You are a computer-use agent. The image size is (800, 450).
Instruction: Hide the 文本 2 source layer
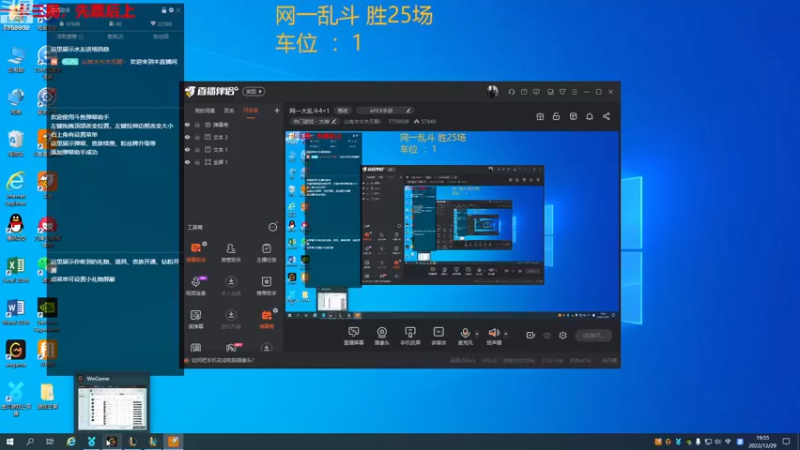point(187,137)
